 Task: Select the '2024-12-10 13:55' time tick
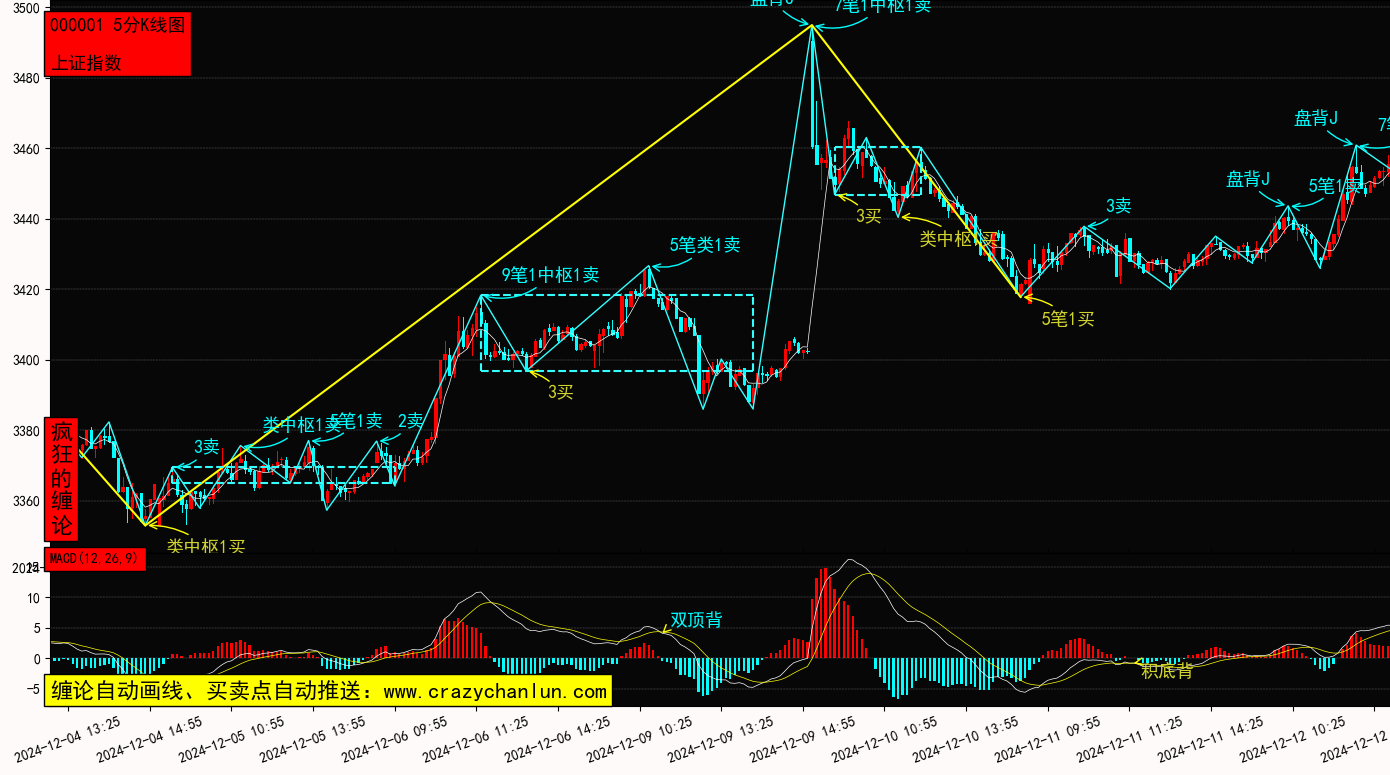click(x=966, y=740)
